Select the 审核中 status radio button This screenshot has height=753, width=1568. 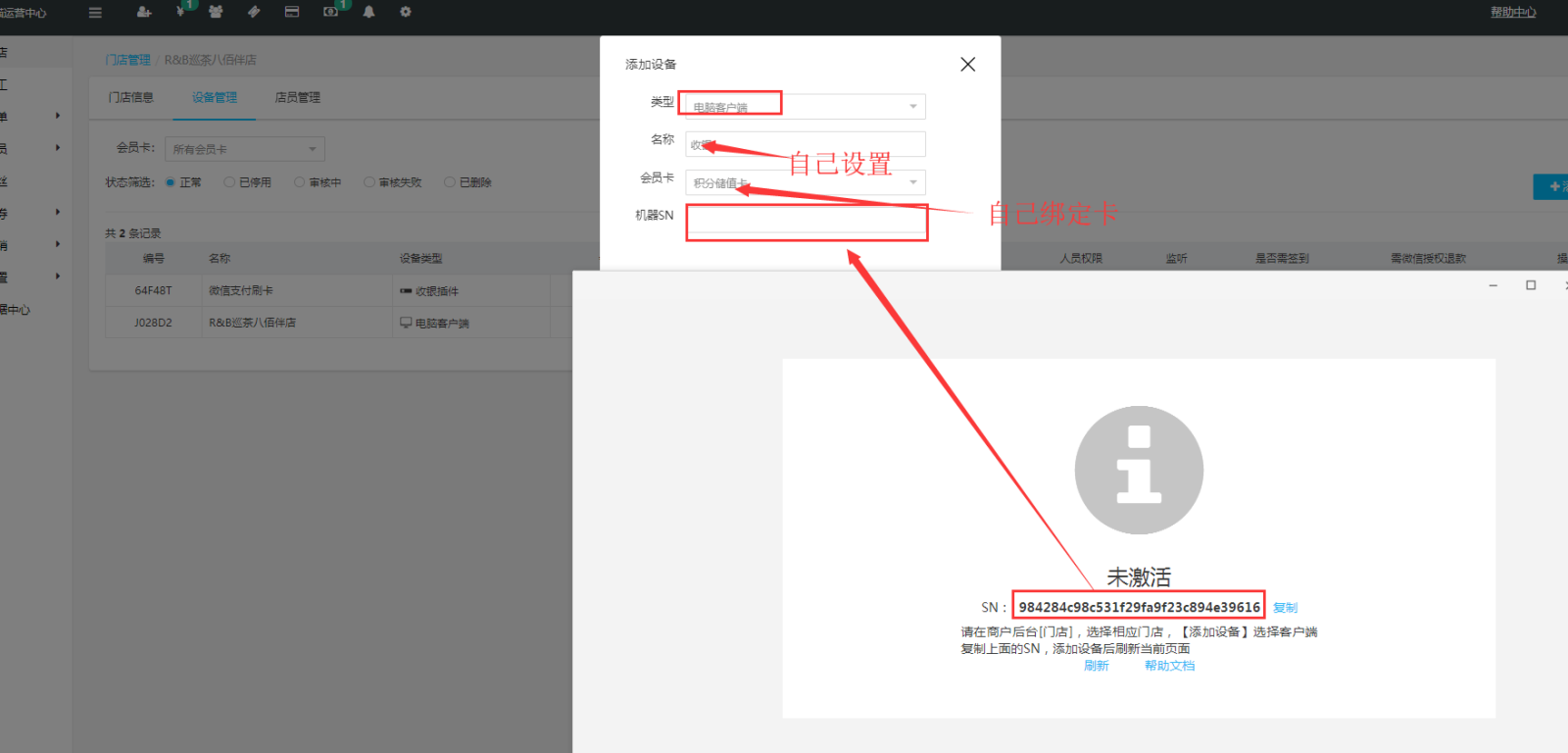click(300, 182)
